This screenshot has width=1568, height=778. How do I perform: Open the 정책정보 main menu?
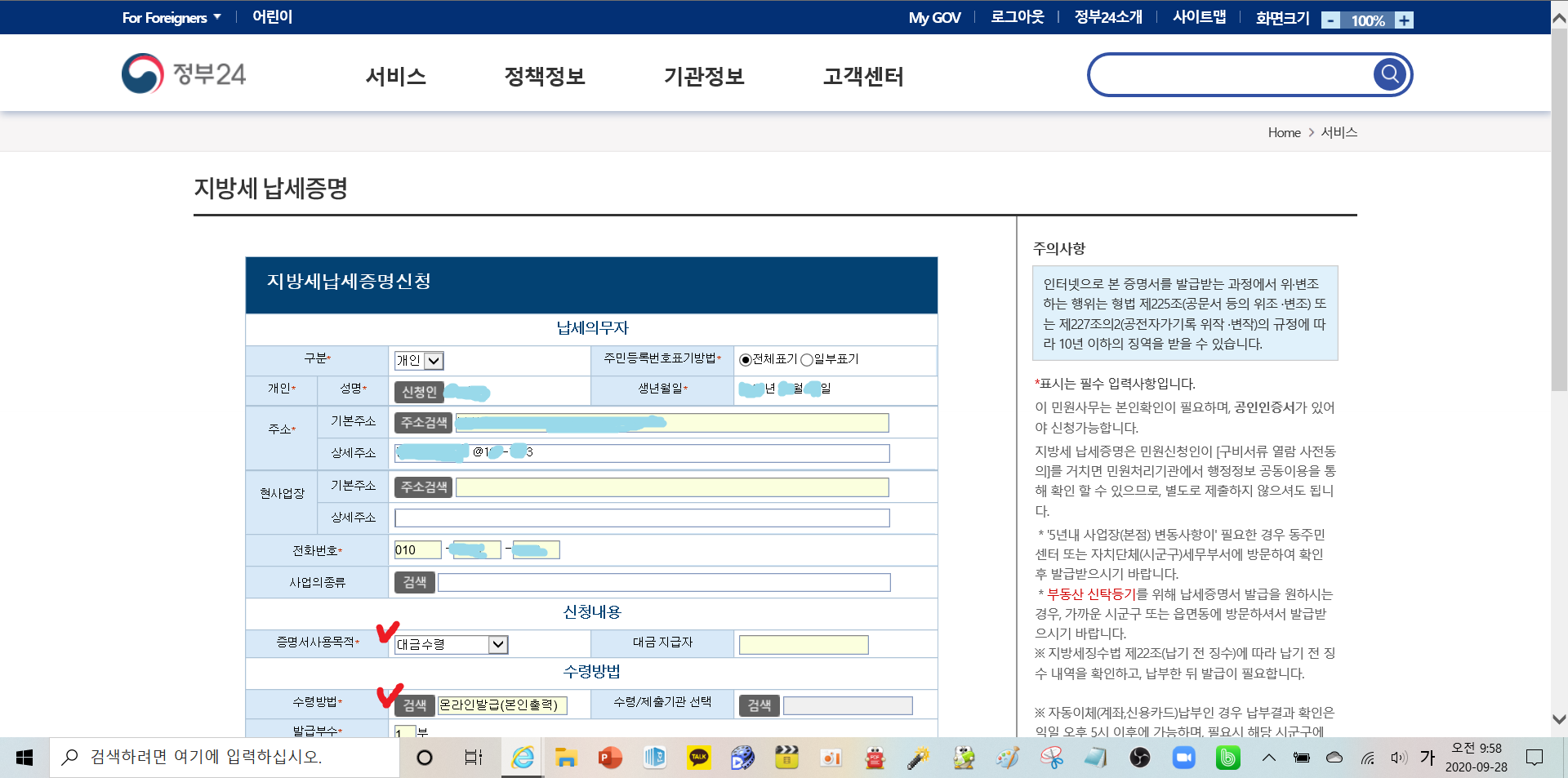[545, 77]
